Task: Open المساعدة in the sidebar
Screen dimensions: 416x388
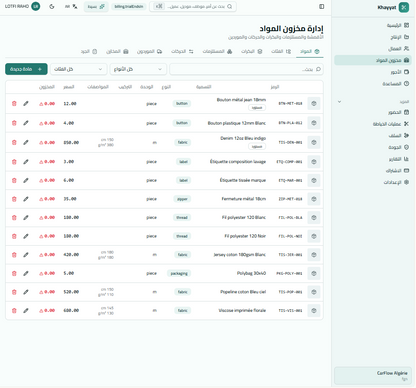Action: point(373,84)
